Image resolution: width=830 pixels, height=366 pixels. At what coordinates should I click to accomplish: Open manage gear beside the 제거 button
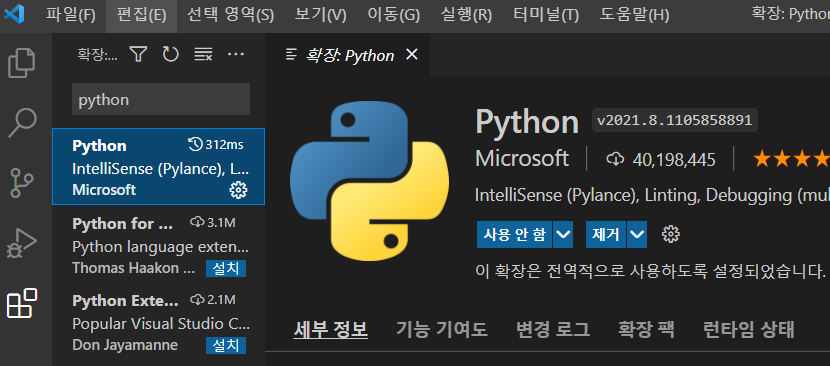[x=671, y=234]
